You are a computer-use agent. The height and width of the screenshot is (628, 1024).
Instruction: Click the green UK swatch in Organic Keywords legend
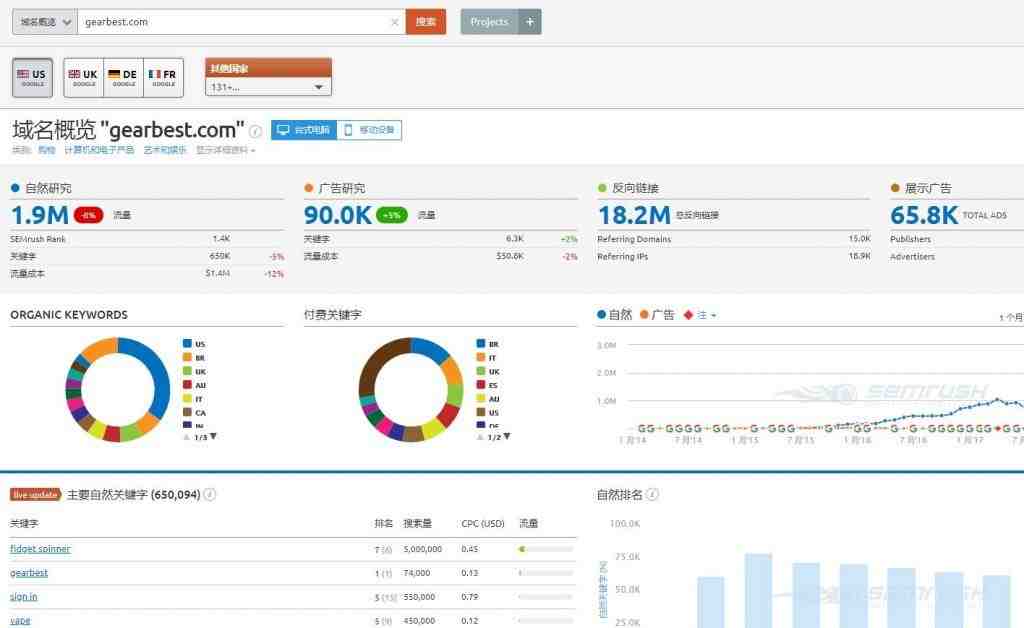[187, 371]
